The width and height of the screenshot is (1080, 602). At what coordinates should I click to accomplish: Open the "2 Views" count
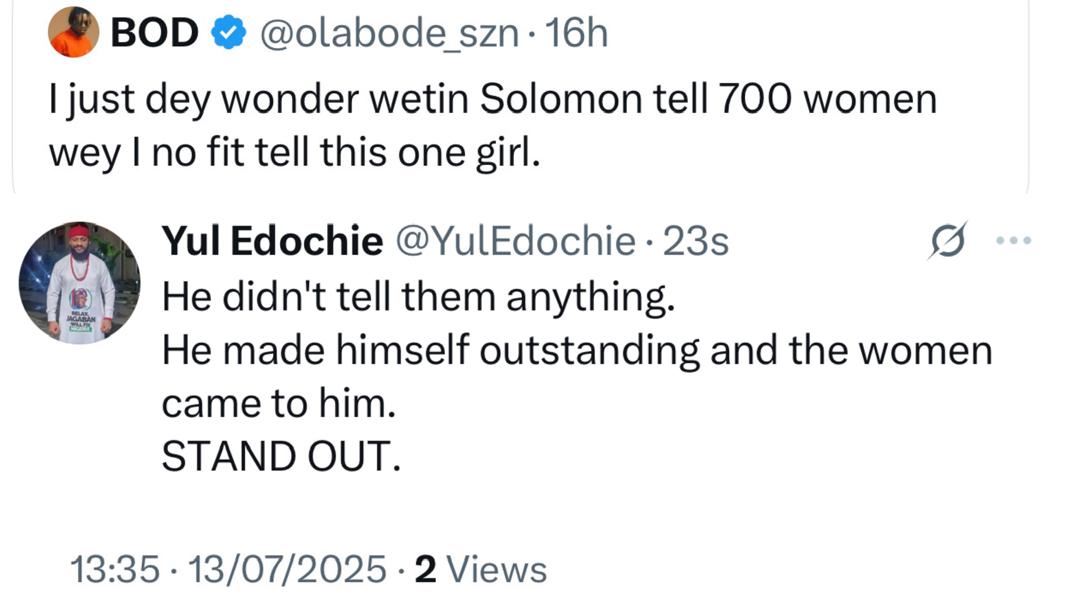481,569
